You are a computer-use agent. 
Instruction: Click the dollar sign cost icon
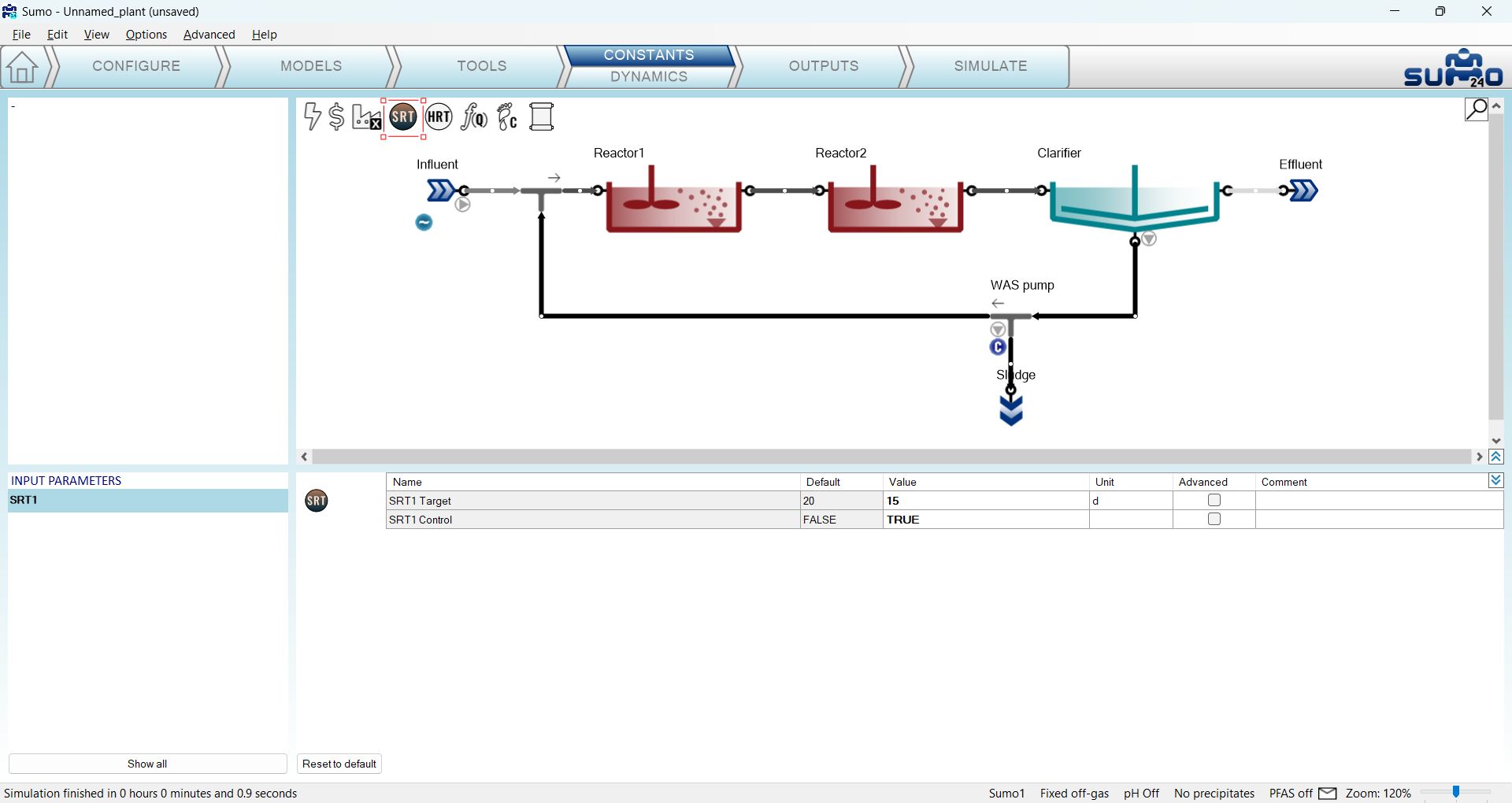336,117
